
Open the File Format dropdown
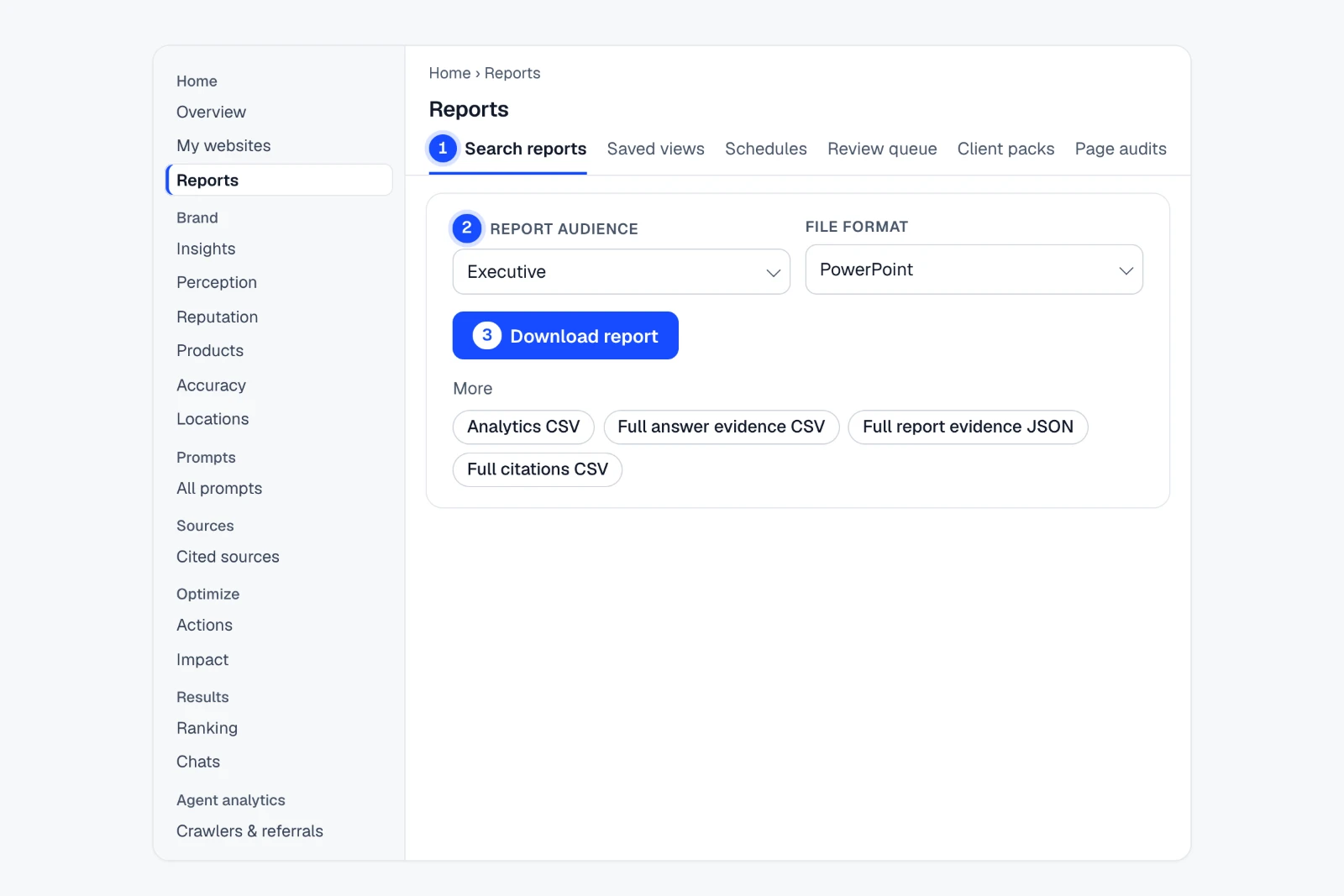[974, 270]
